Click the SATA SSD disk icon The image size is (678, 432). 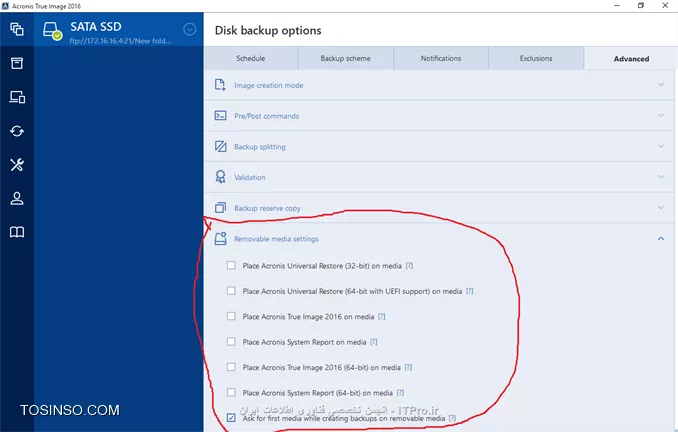click(x=52, y=31)
